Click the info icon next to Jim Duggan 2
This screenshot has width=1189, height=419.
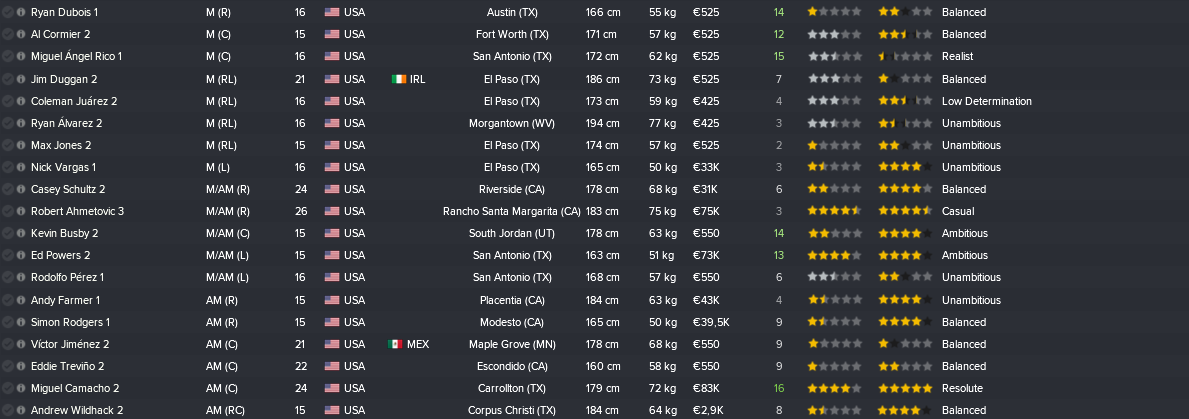point(20,79)
